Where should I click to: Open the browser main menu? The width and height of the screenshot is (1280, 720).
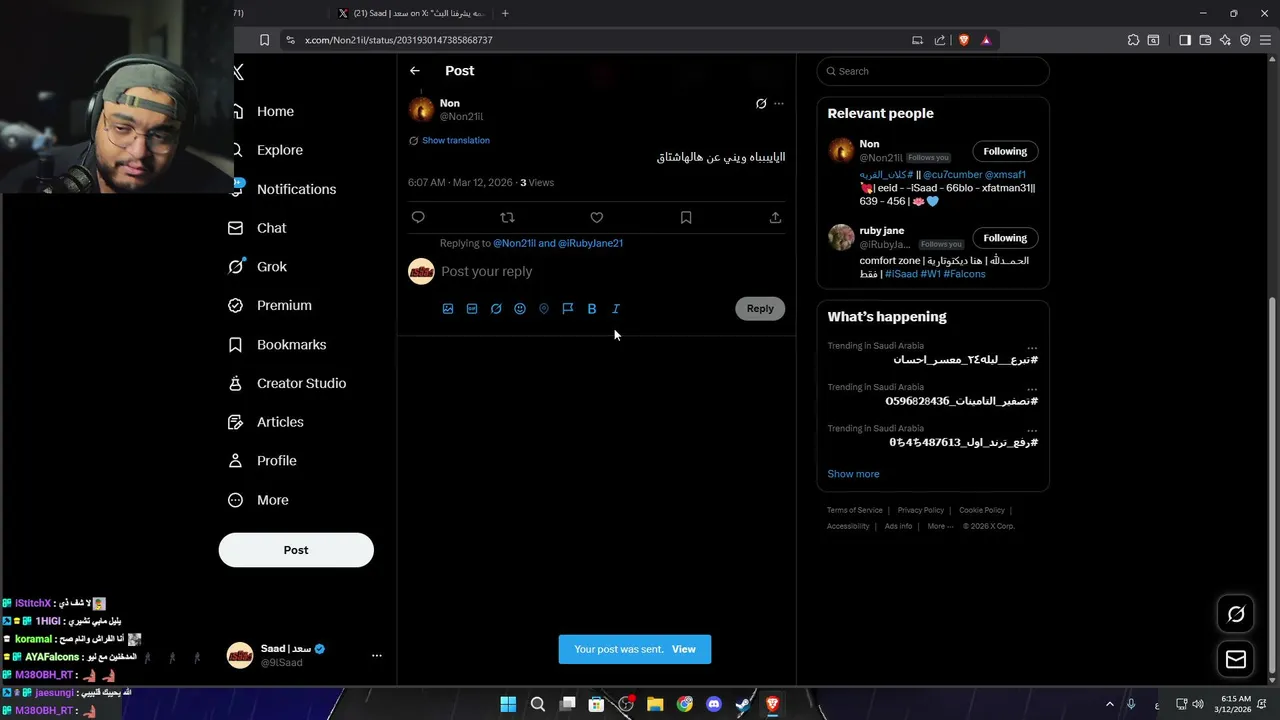click(x=1264, y=40)
